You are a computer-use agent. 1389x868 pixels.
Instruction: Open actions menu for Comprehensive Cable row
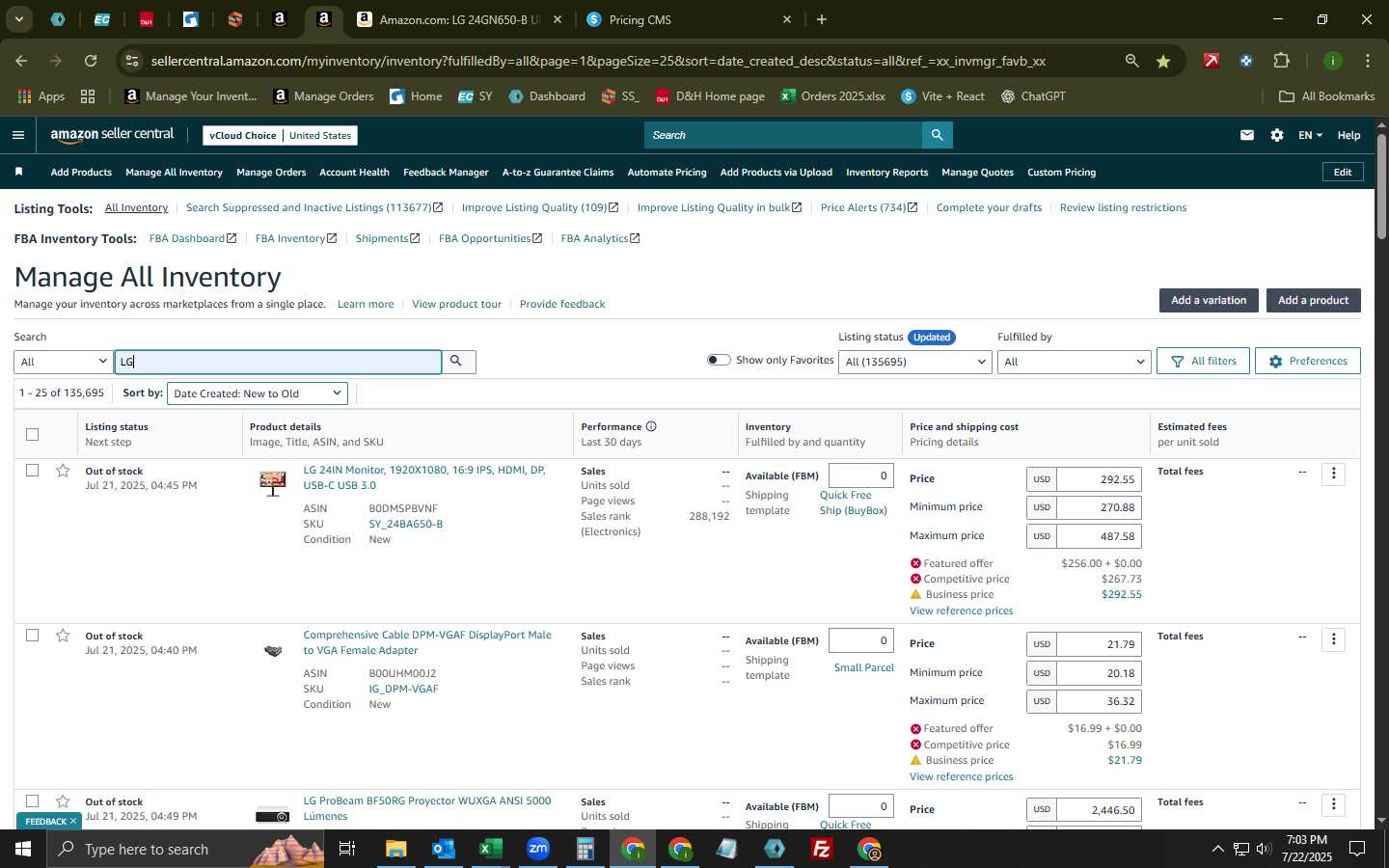click(1334, 639)
